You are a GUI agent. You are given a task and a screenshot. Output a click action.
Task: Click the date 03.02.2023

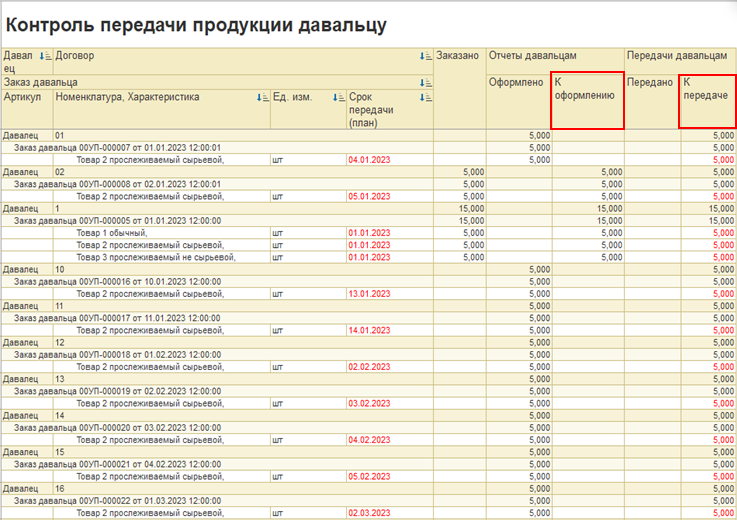[x=369, y=403]
